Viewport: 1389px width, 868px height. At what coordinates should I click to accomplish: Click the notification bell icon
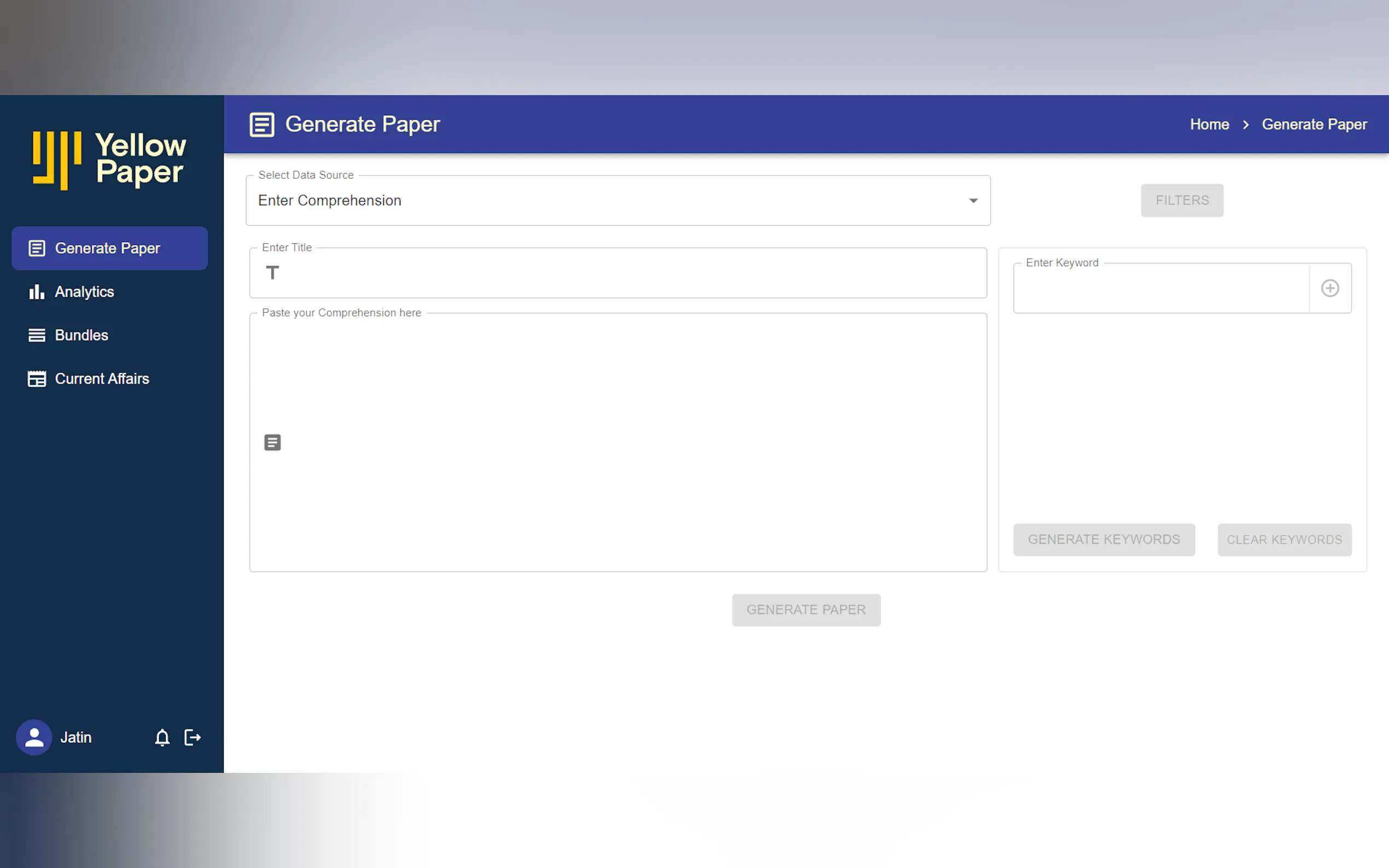tap(162, 737)
